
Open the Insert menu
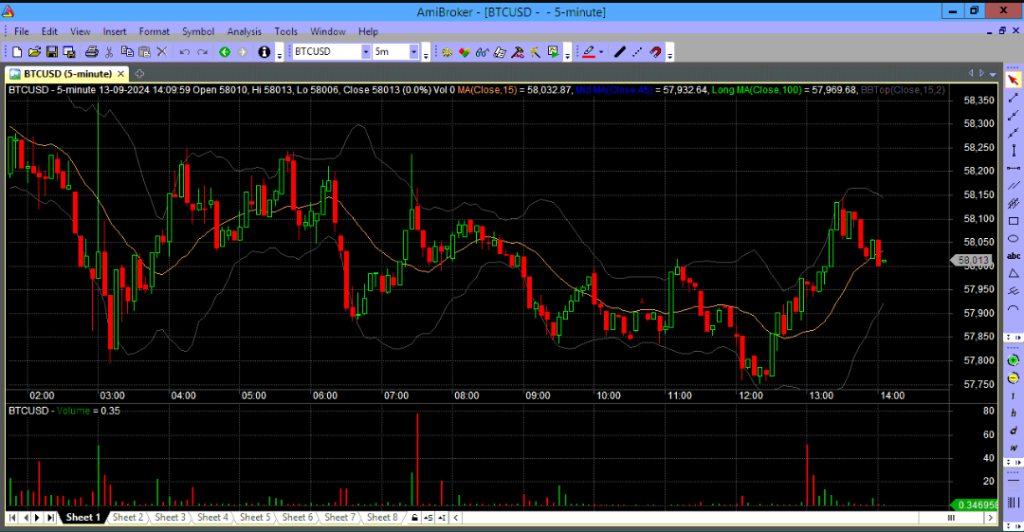(x=114, y=31)
